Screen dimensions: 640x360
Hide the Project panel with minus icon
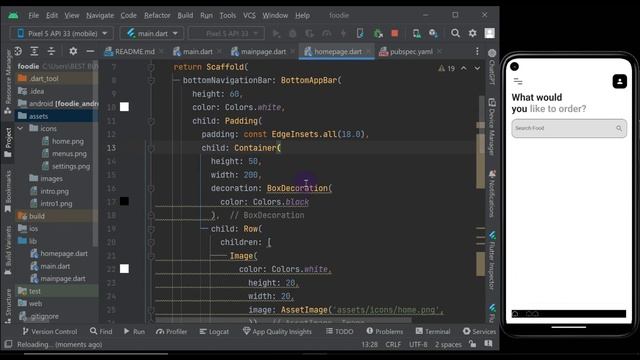click(x=90, y=51)
